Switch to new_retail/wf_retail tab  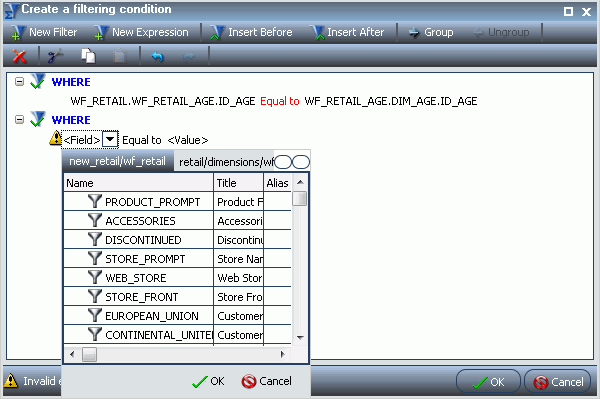pyautogui.click(x=117, y=161)
